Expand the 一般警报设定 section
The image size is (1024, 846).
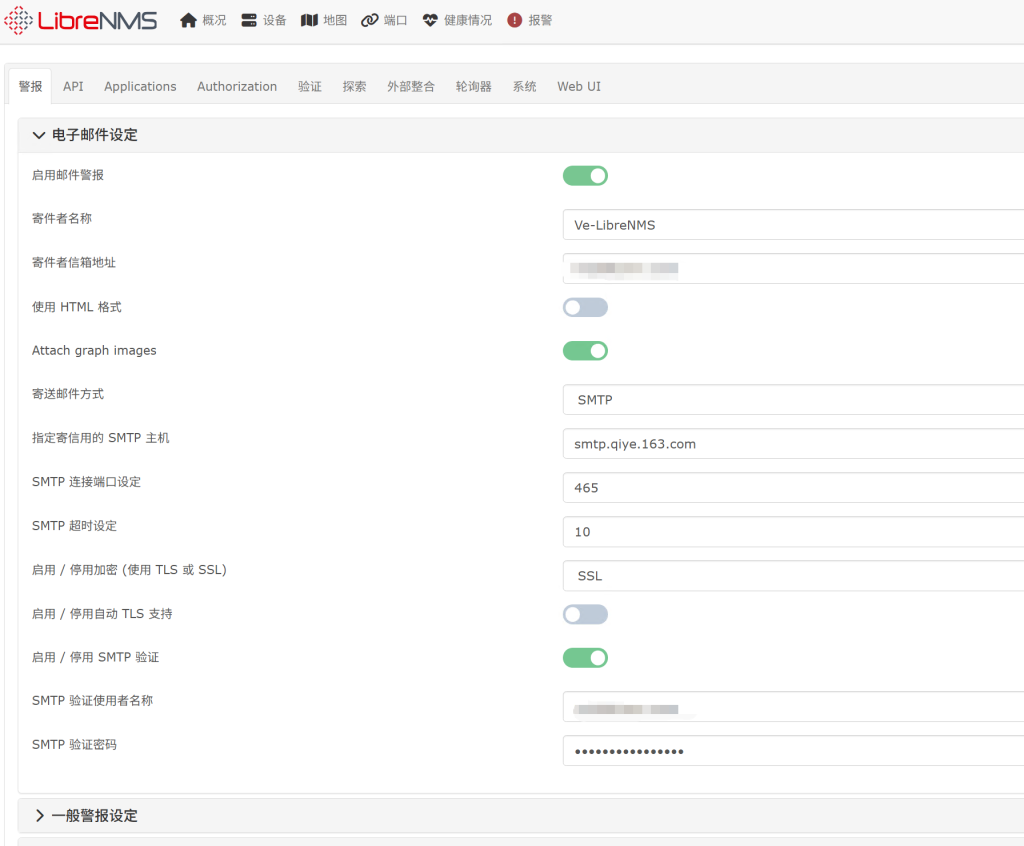(39, 816)
